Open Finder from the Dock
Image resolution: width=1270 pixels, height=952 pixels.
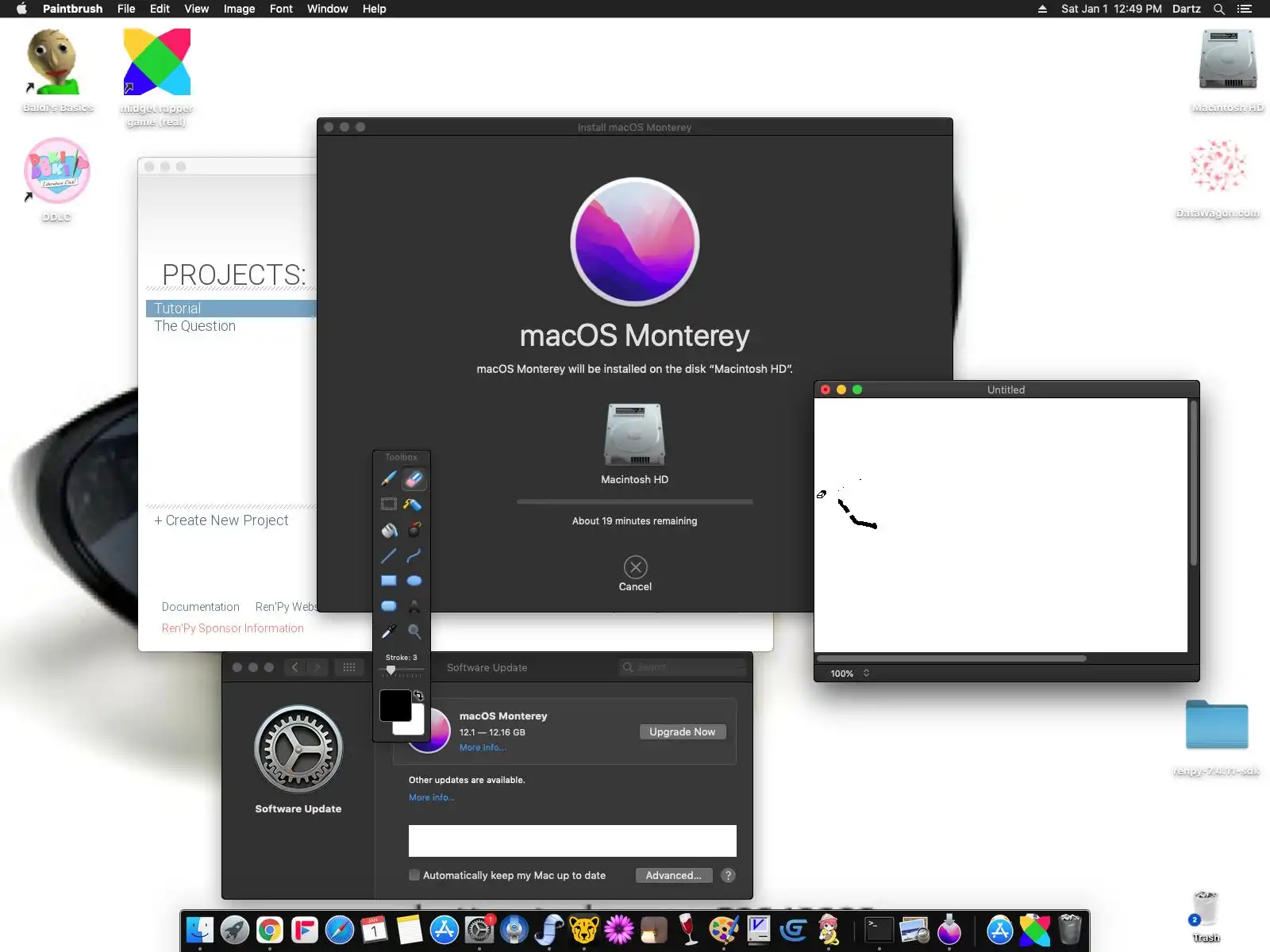tap(200, 930)
